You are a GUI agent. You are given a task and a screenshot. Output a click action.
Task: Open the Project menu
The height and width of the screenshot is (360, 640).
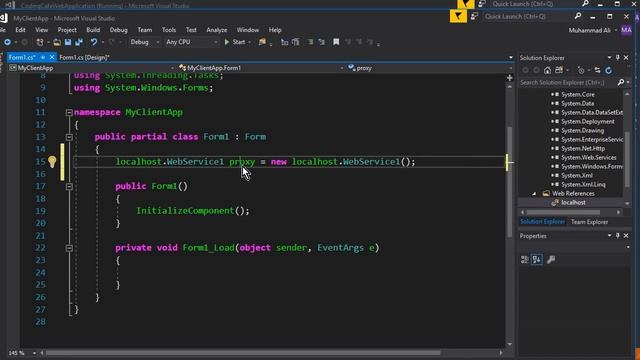click(x=67, y=30)
